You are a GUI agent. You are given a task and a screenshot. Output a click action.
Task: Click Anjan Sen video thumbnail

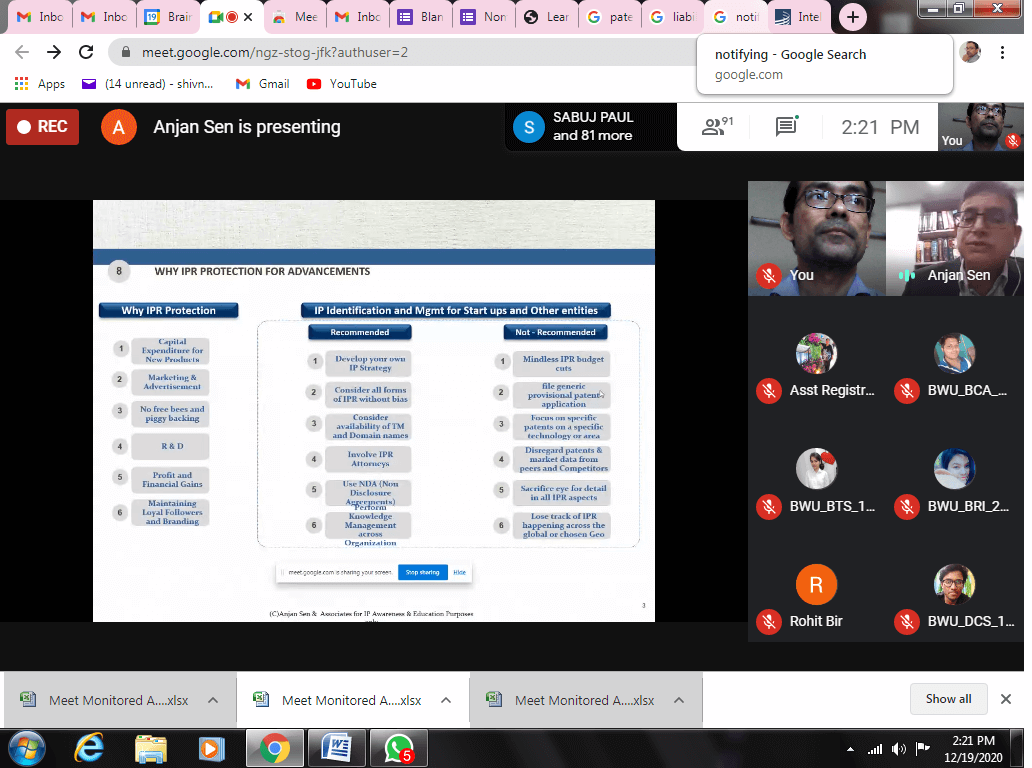click(x=955, y=238)
